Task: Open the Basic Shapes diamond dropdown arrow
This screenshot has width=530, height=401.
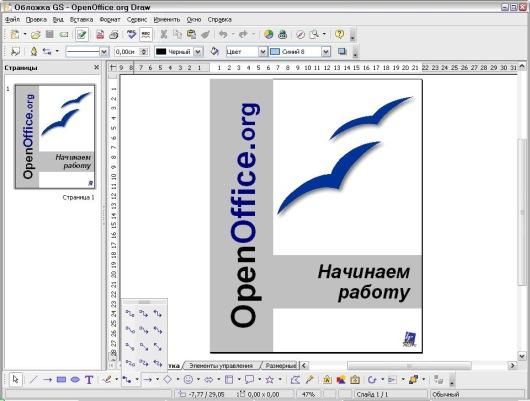Action: pyautogui.click(x=178, y=379)
